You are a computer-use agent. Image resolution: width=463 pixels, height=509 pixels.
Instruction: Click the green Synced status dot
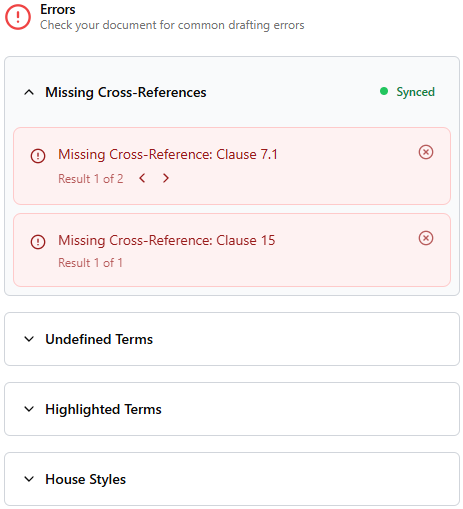click(x=384, y=91)
